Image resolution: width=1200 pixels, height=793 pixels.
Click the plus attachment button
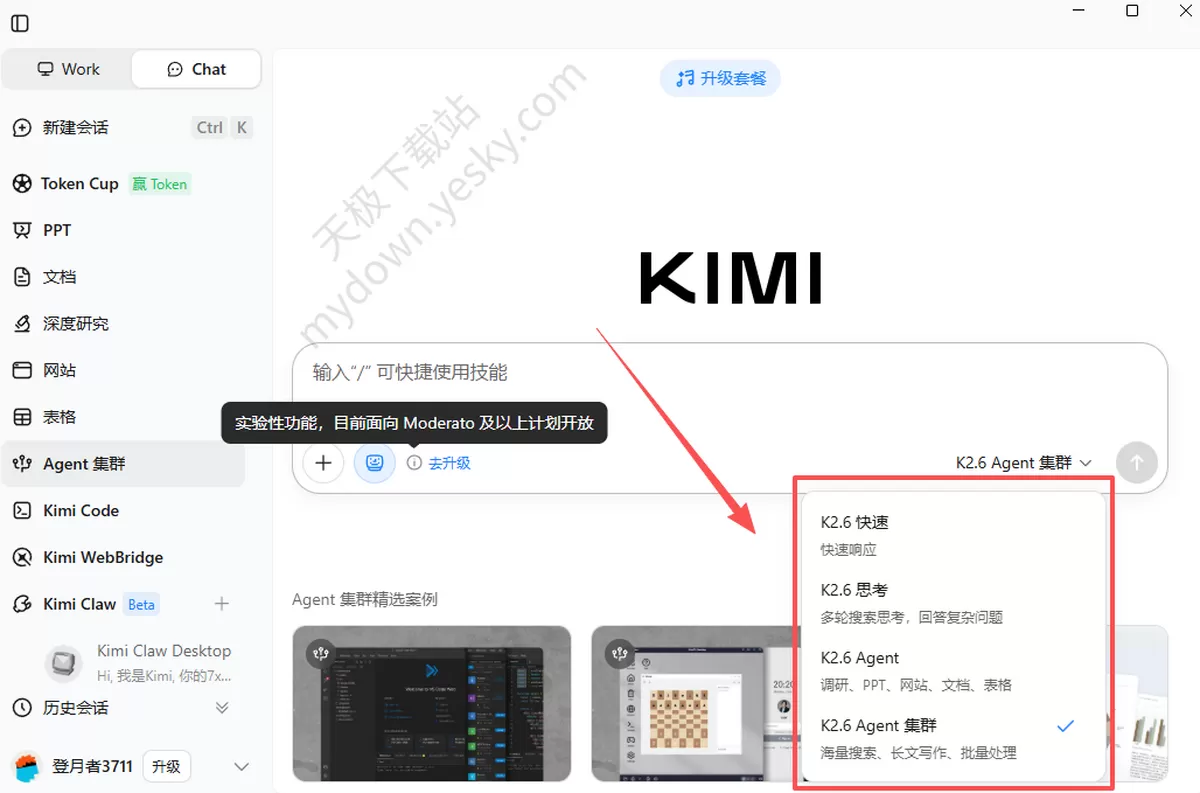323,463
